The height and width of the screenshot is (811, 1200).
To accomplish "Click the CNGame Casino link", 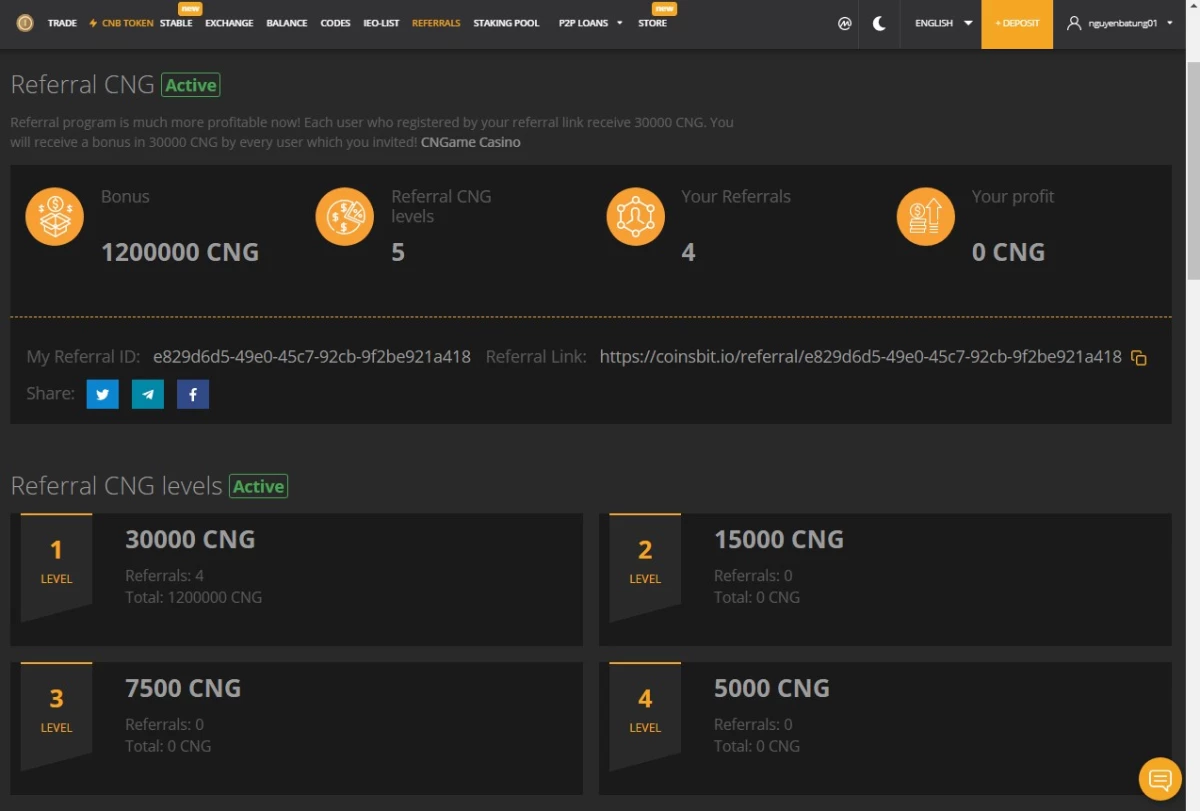I will pyautogui.click(x=470, y=142).
